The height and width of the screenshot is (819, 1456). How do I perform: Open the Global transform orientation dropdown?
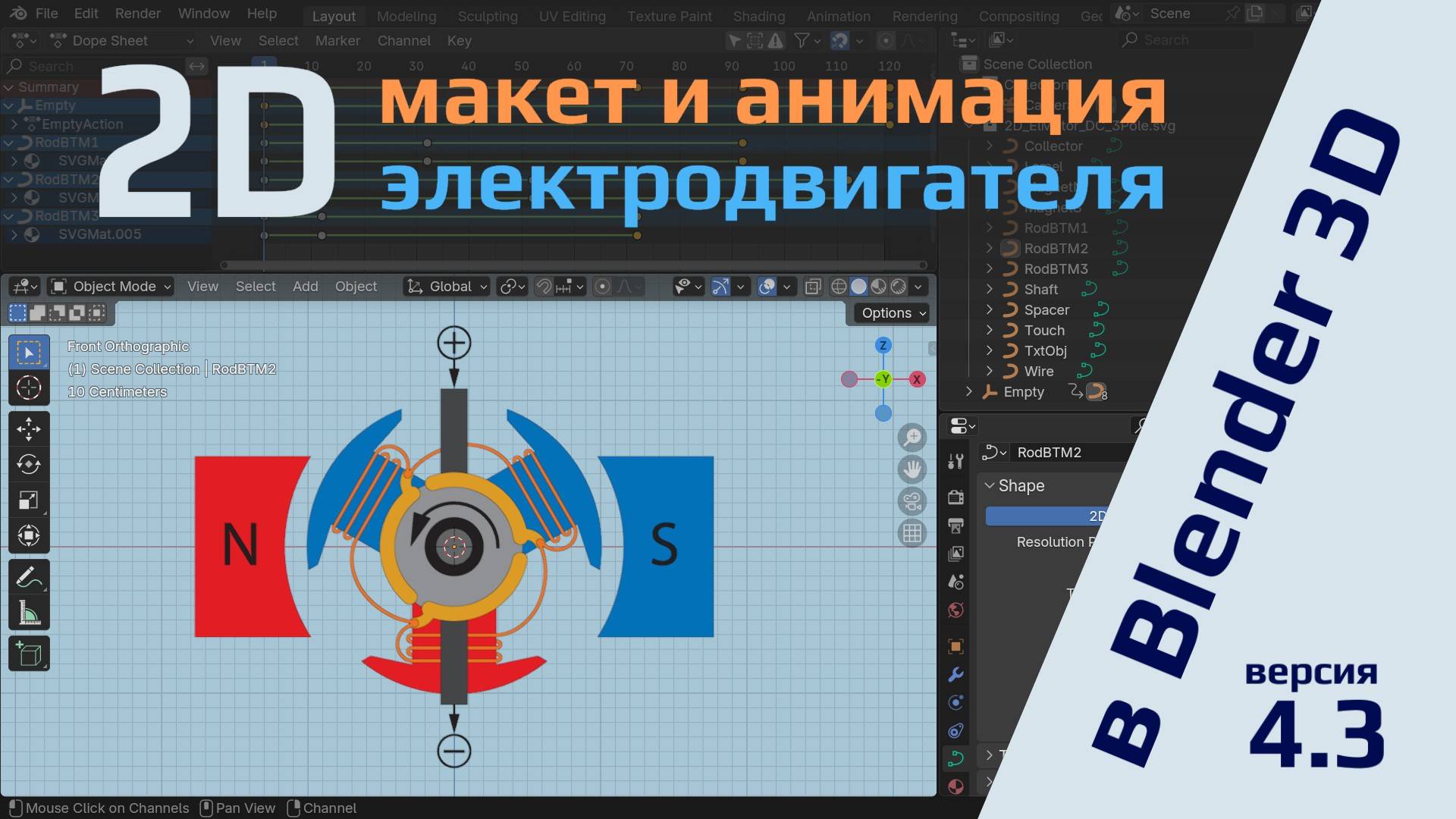coord(446,287)
